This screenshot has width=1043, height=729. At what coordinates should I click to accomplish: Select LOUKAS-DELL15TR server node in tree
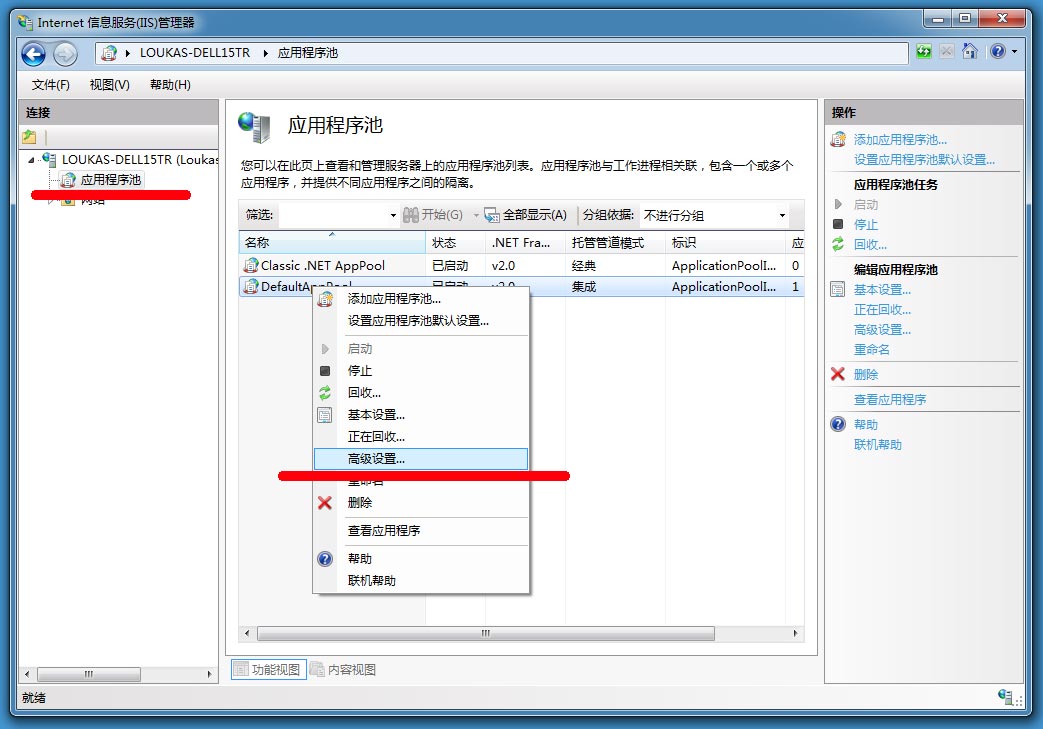[140, 160]
